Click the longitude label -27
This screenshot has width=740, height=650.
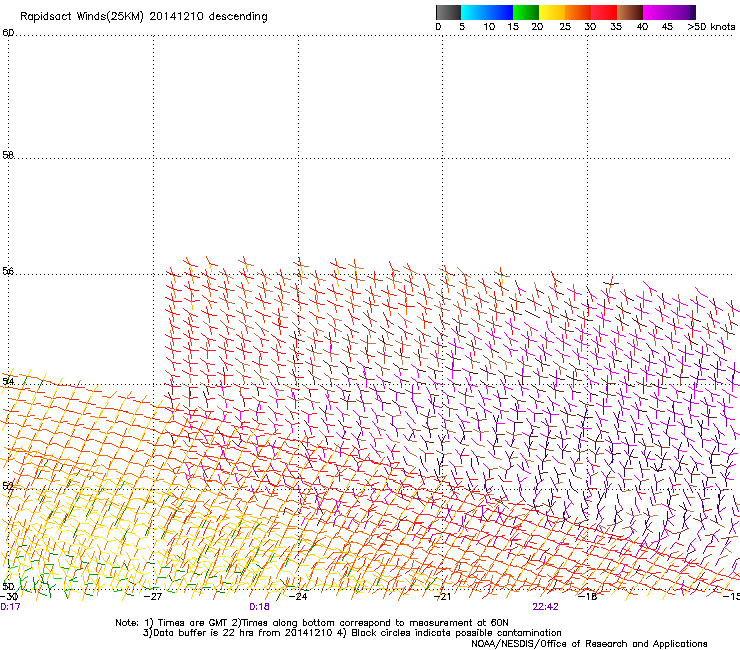pos(152,596)
